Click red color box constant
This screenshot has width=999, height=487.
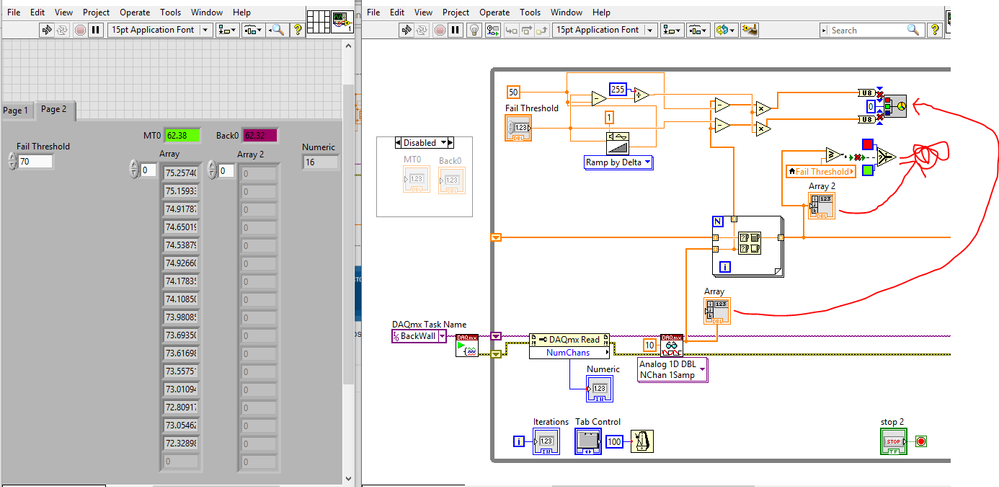867,144
